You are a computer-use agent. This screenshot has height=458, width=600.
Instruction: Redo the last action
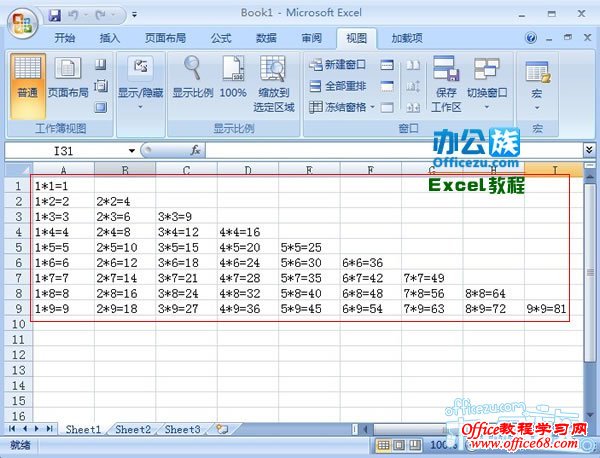(100, 15)
